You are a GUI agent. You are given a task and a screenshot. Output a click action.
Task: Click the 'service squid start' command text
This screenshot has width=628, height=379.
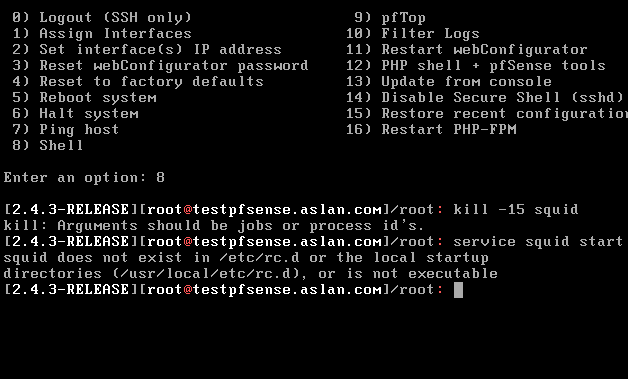[538, 242]
